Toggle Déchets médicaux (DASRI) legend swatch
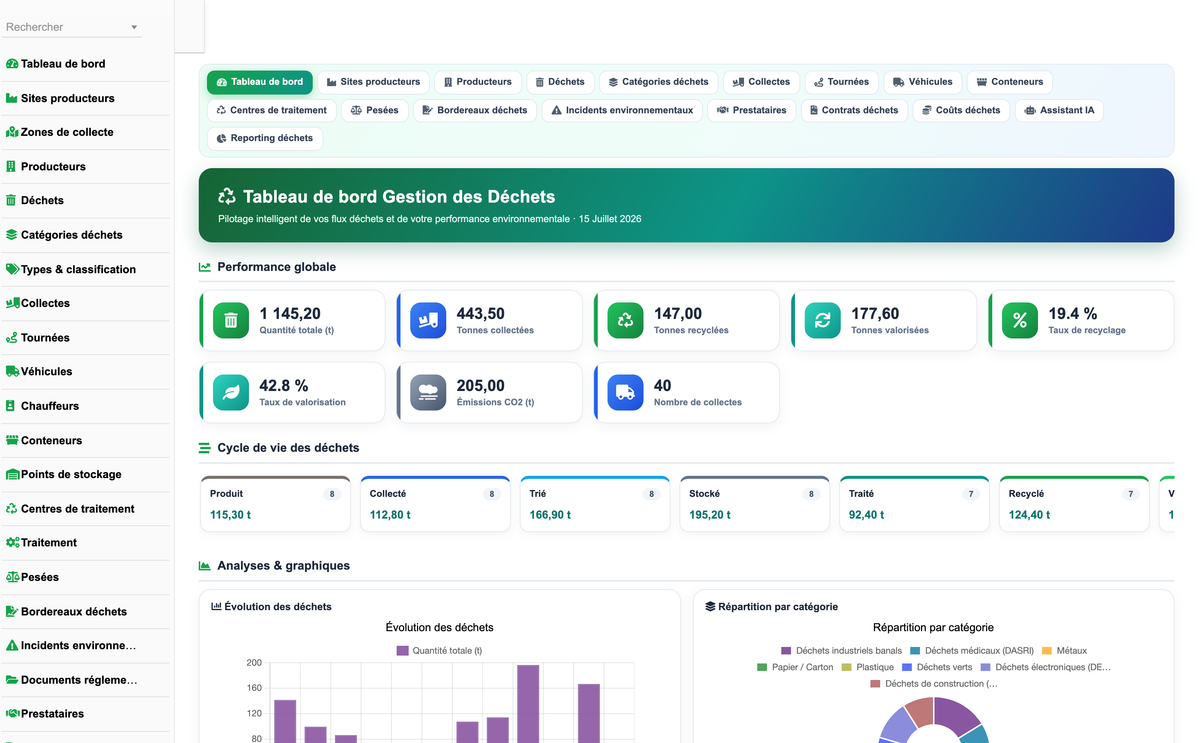 915,650
